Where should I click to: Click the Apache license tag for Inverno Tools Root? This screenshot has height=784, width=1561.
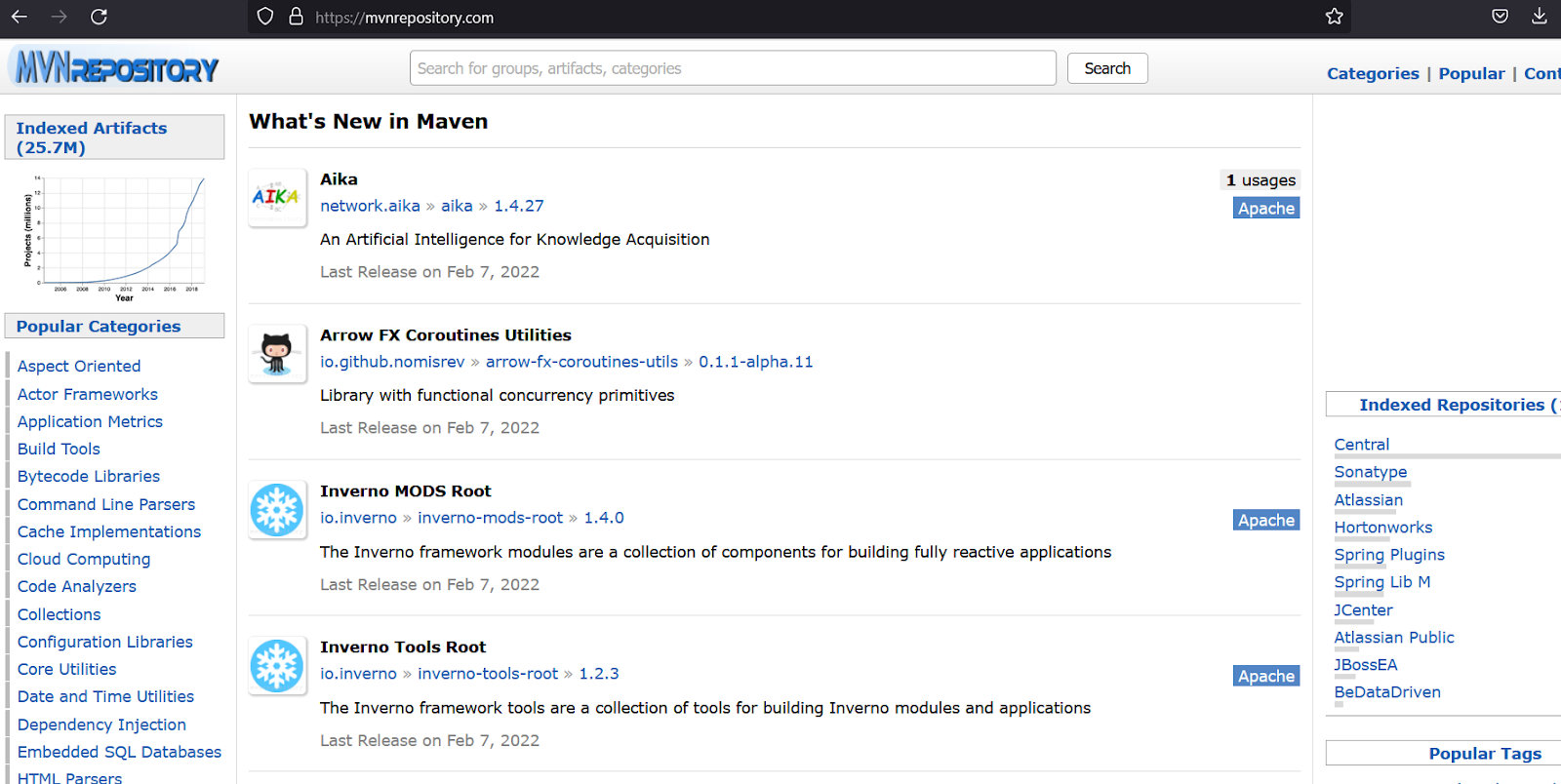[1265, 676]
